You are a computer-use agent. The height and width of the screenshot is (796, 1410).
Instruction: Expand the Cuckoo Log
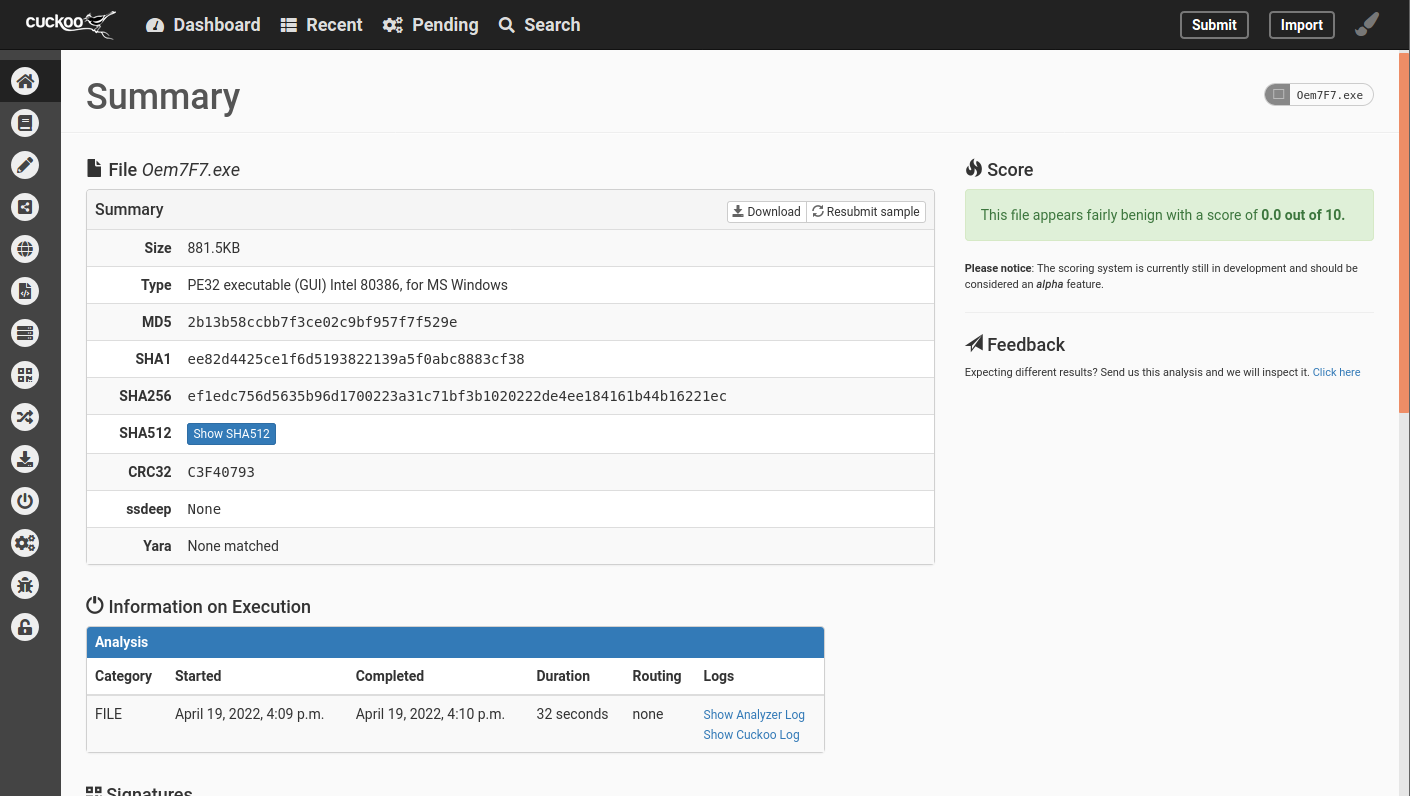tap(751, 735)
